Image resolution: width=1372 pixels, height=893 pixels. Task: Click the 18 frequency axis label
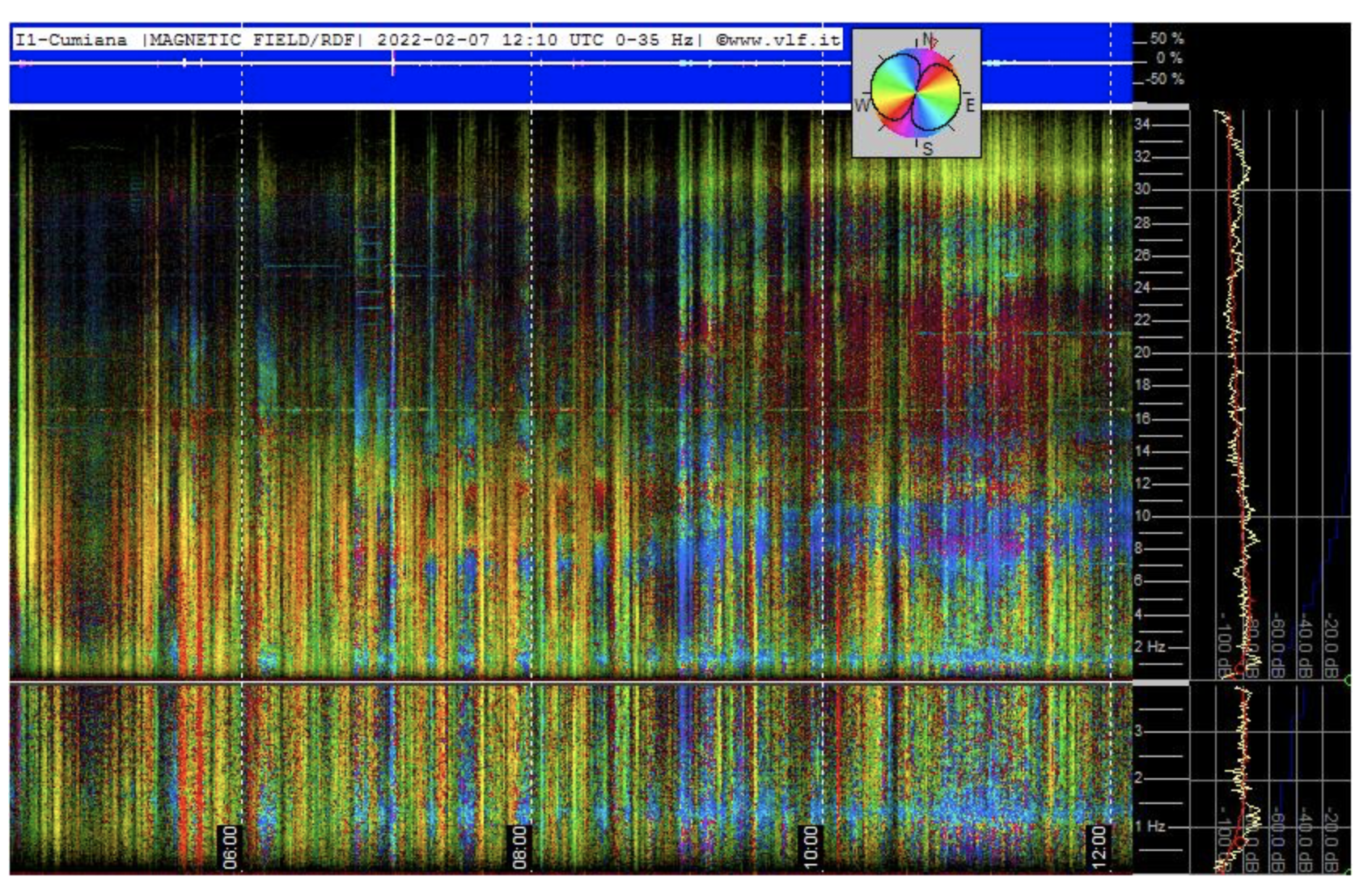point(1142,385)
